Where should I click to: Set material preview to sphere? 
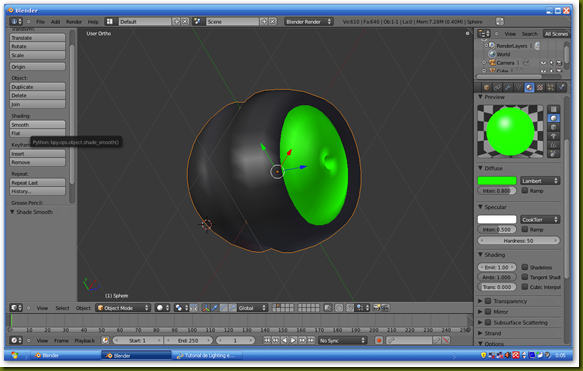553,118
